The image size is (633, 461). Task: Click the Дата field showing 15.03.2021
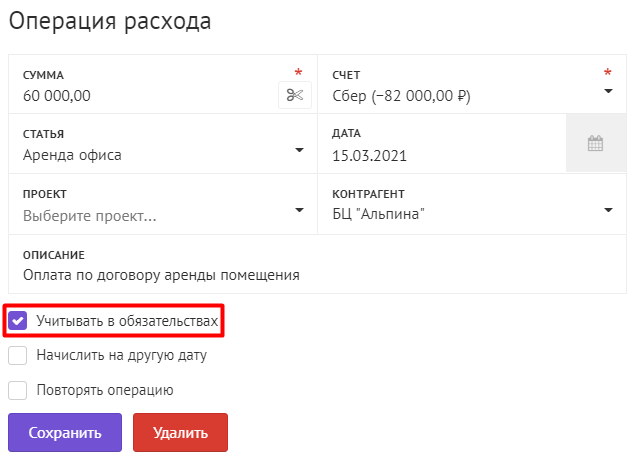442,144
